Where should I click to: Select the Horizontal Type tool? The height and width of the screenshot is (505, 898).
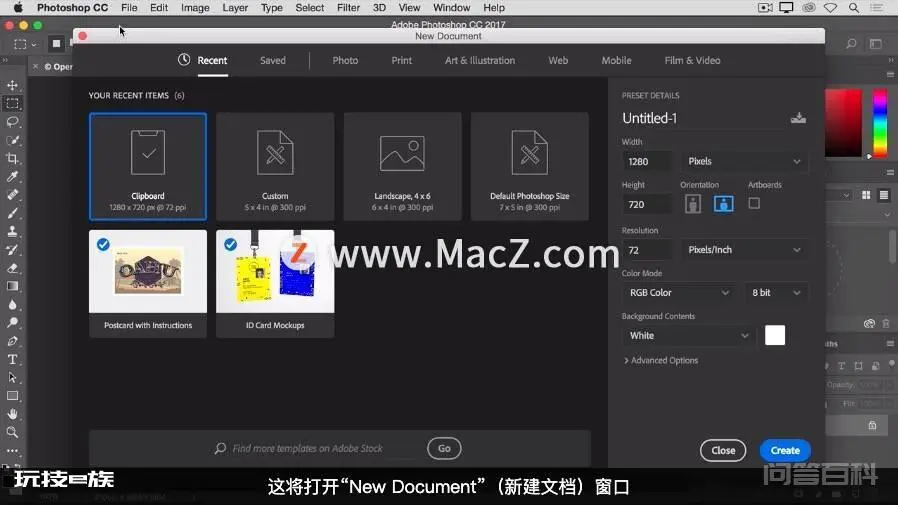(12, 360)
